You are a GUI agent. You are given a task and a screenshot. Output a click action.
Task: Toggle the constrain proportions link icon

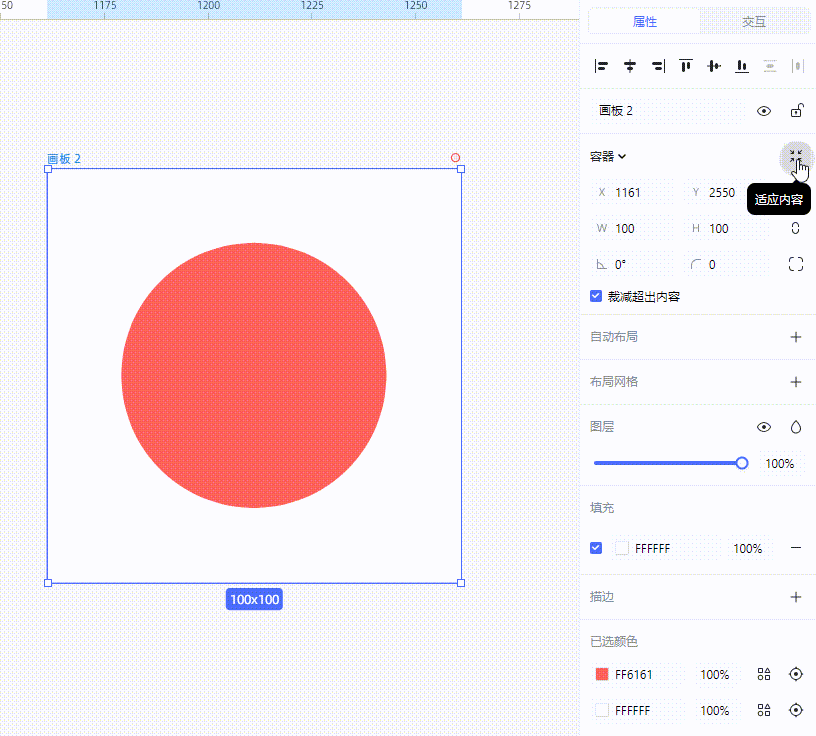(x=795, y=228)
